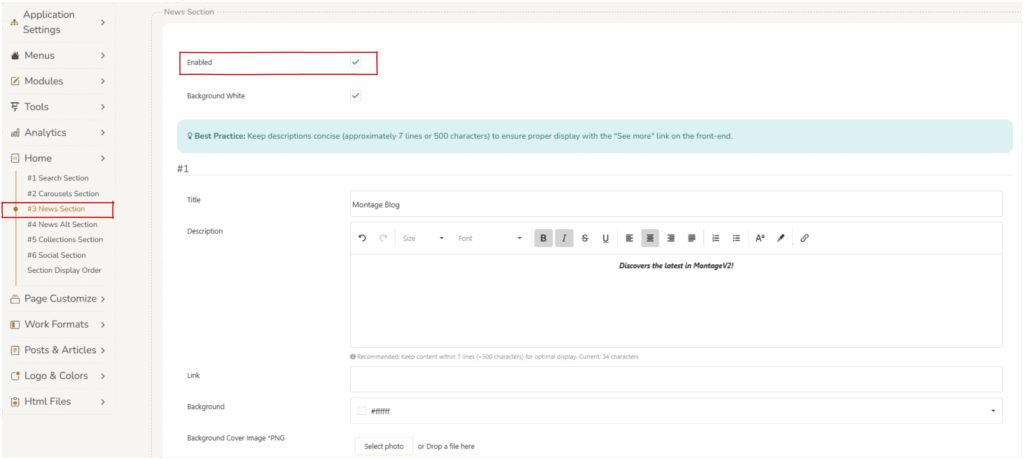
Task: Toggle italic formatting in description editor
Action: click(564, 238)
